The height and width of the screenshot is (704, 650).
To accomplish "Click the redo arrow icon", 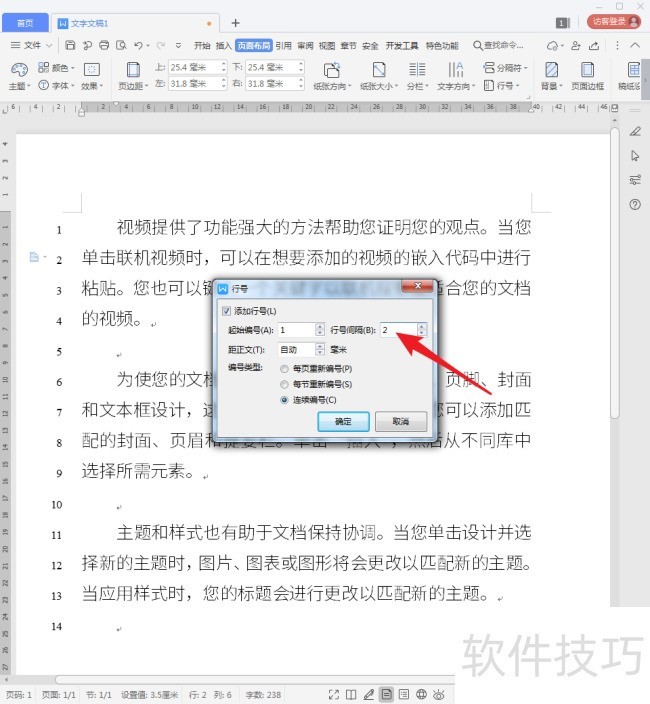I will click(x=161, y=45).
